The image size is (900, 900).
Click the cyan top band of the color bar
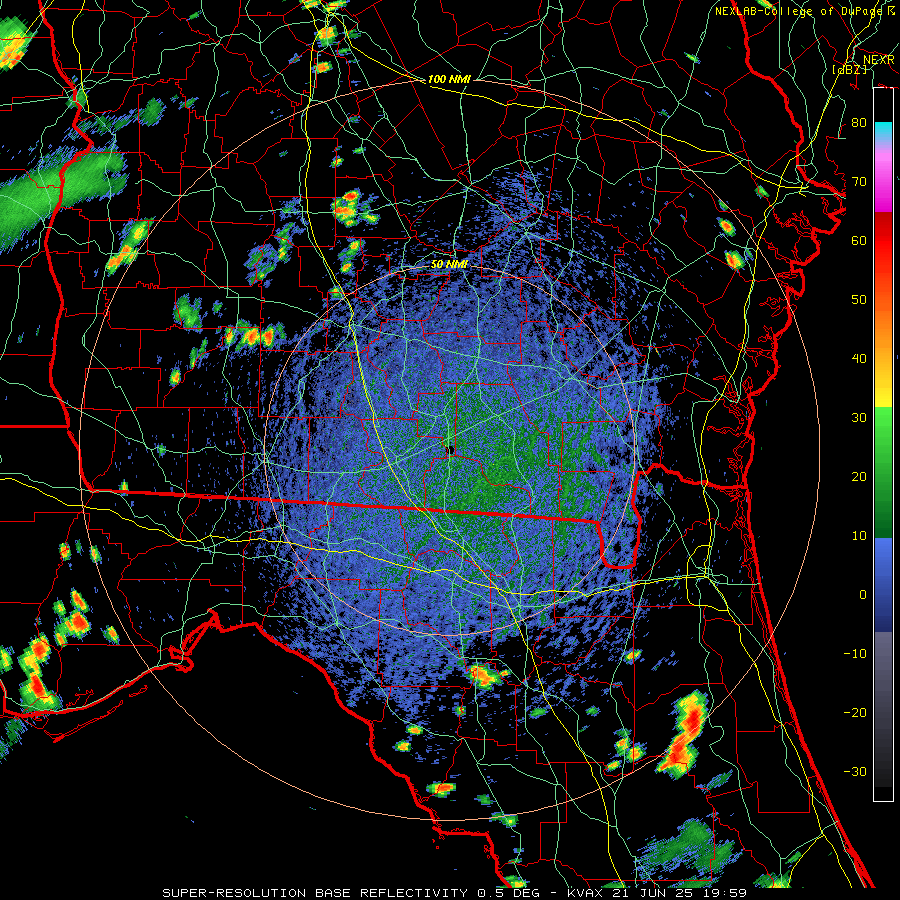click(x=883, y=129)
